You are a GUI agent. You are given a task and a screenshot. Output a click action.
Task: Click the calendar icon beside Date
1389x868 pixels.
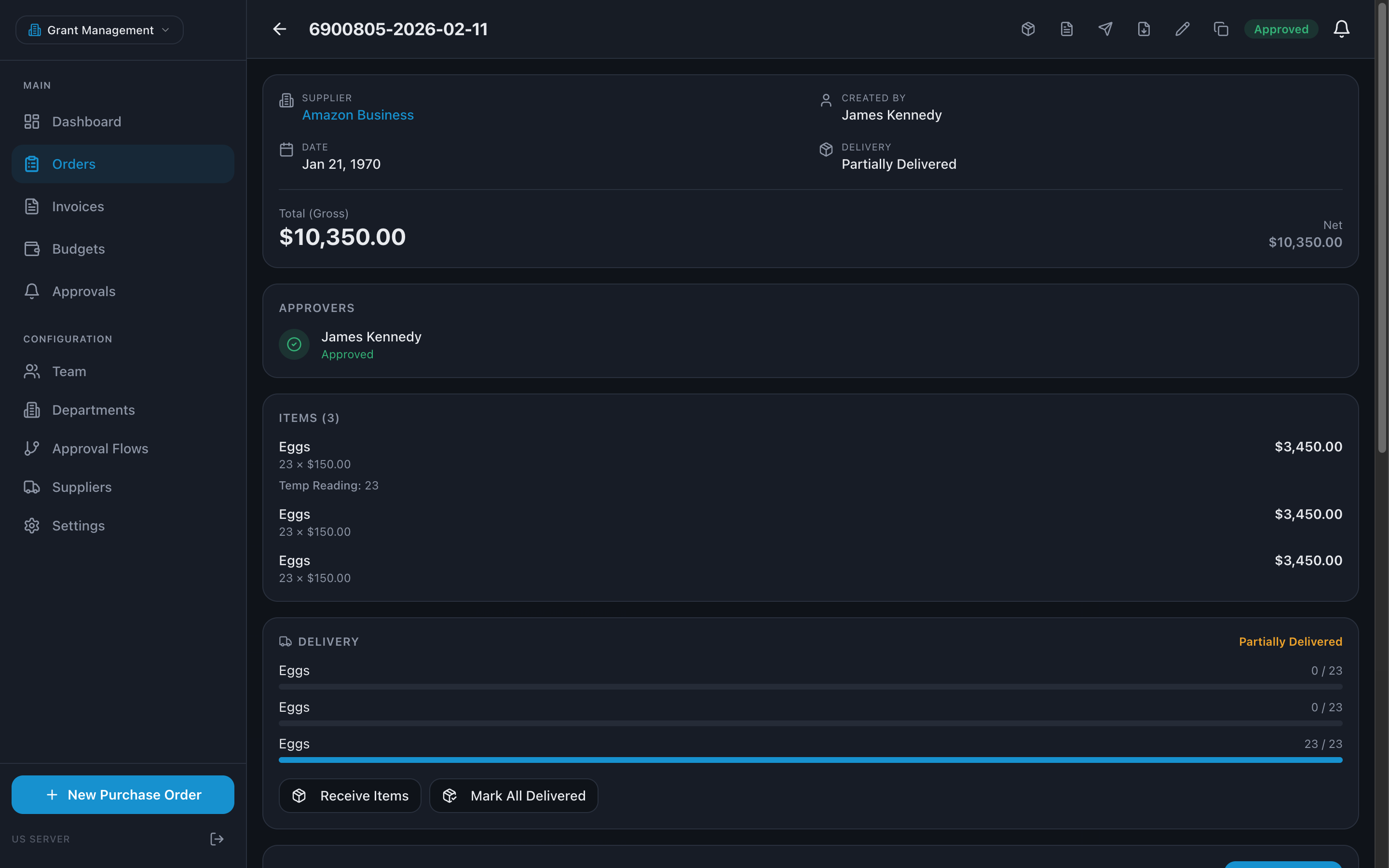click(x=286, y=150)
